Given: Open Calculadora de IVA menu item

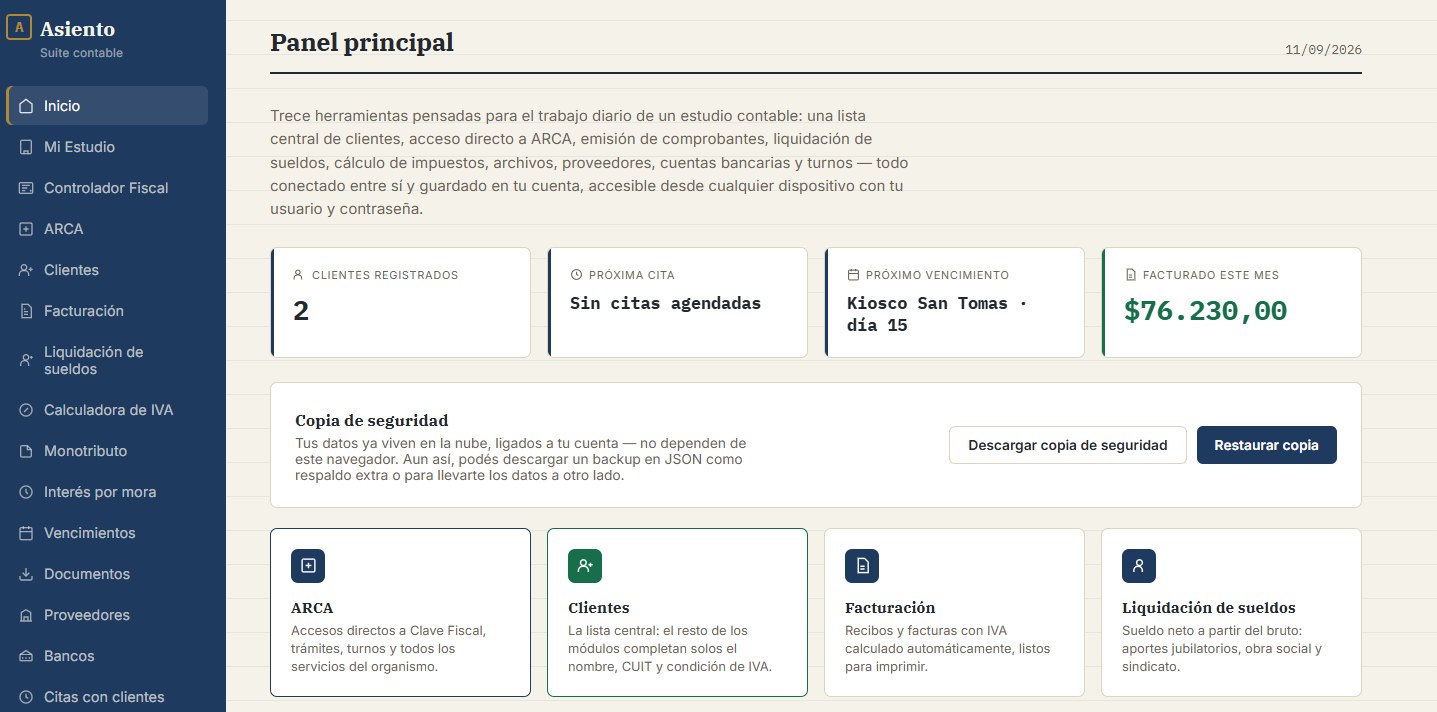Looking at the screenshot, I should tap(107, 410).
